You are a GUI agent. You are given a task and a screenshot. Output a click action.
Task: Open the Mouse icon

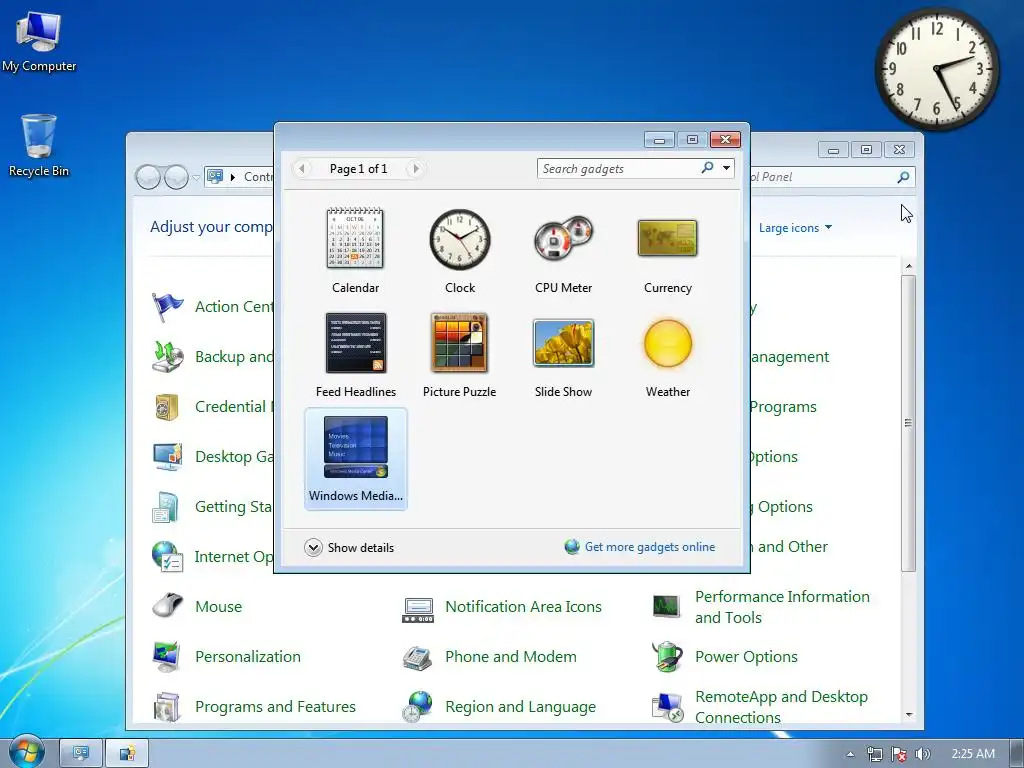[167, 606]
